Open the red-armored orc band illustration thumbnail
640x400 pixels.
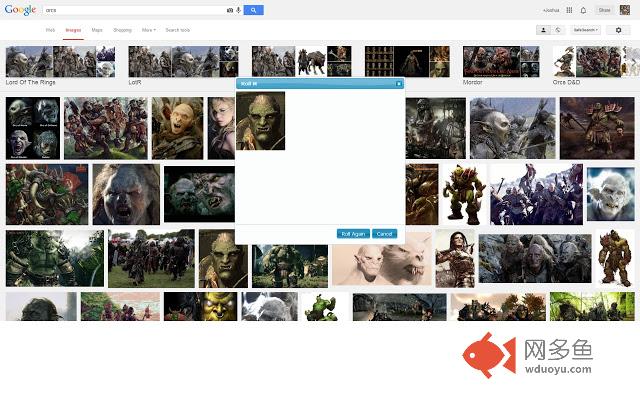pyautogui.click(x=106, y=128)
